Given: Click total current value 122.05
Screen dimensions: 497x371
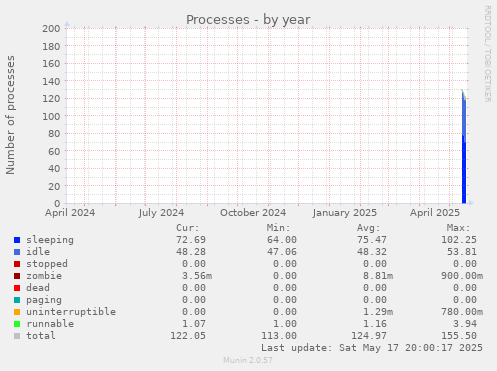Looking at the screenshot, I should point(188,336).
